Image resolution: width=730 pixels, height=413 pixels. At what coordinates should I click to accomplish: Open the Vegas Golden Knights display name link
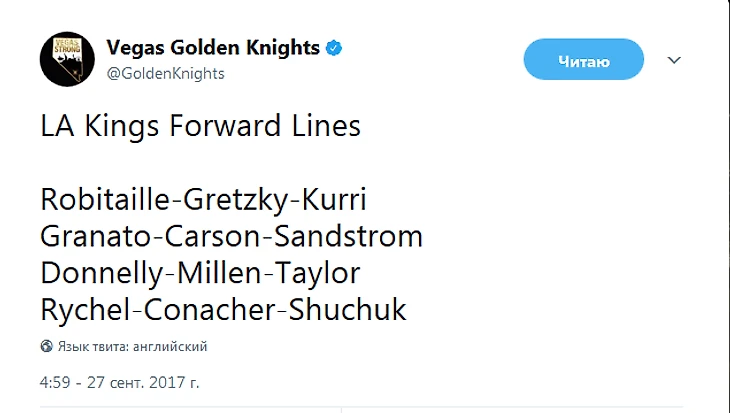pos(213,47)
